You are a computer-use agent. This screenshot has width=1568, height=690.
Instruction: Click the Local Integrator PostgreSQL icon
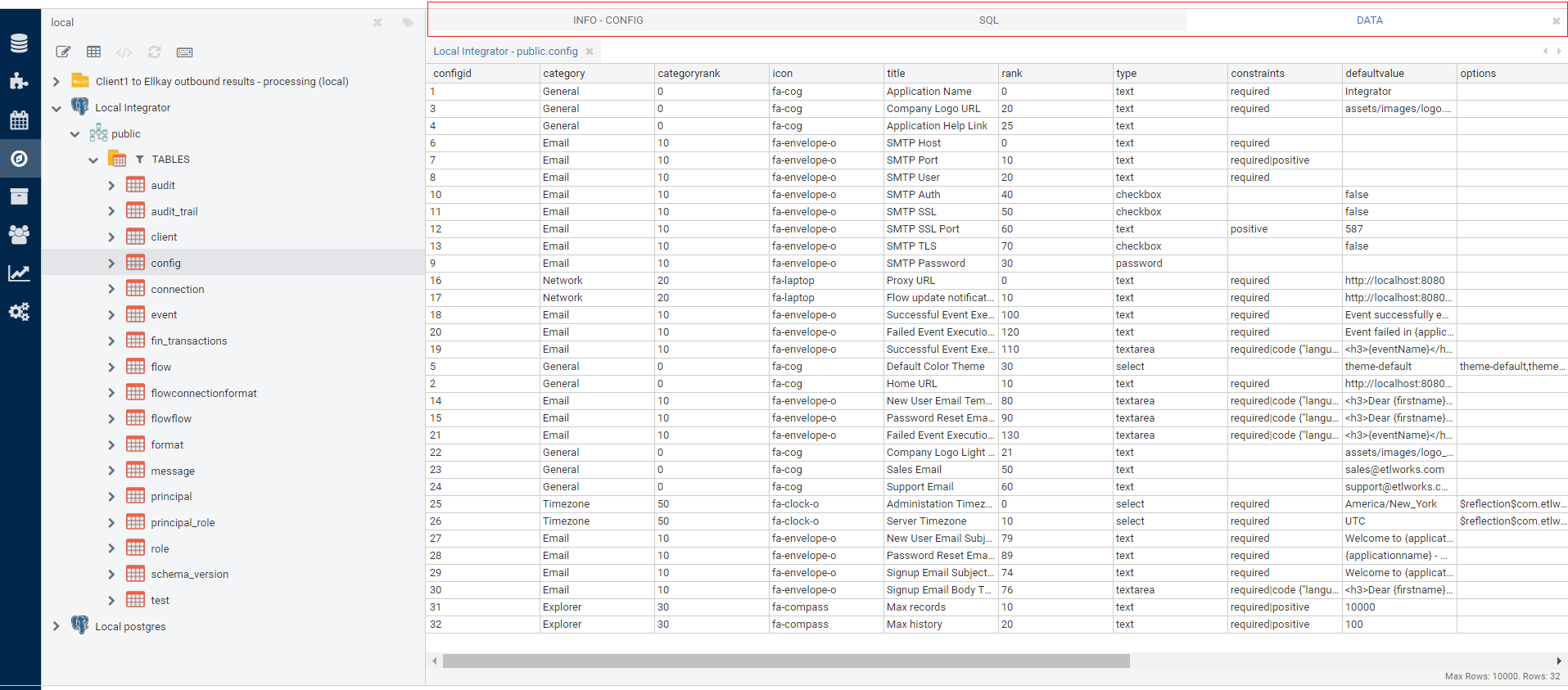[x=80, y=106]
